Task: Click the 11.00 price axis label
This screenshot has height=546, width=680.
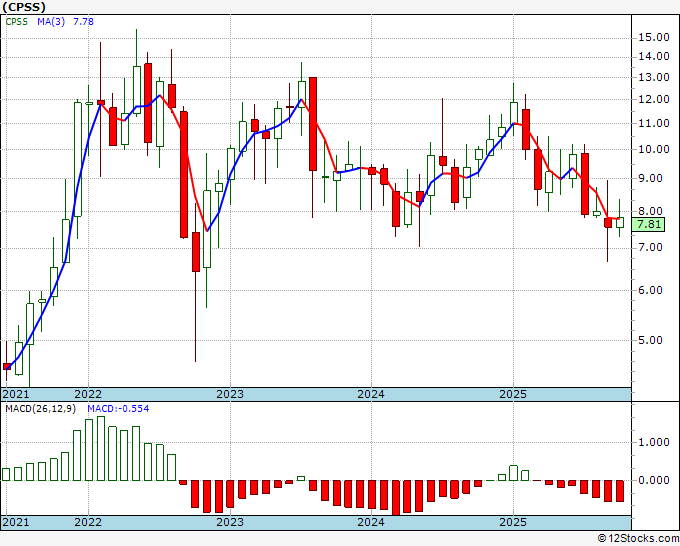Action: pos(654,124)
